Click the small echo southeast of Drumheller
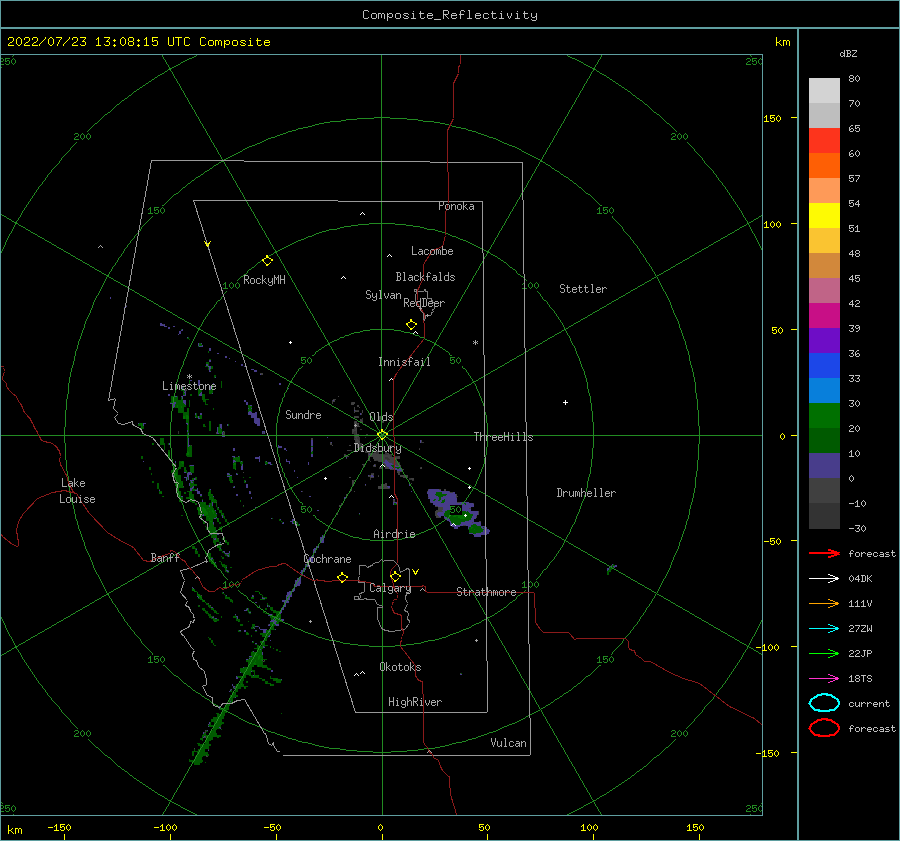The image size is (900, 841). point(612,569)
